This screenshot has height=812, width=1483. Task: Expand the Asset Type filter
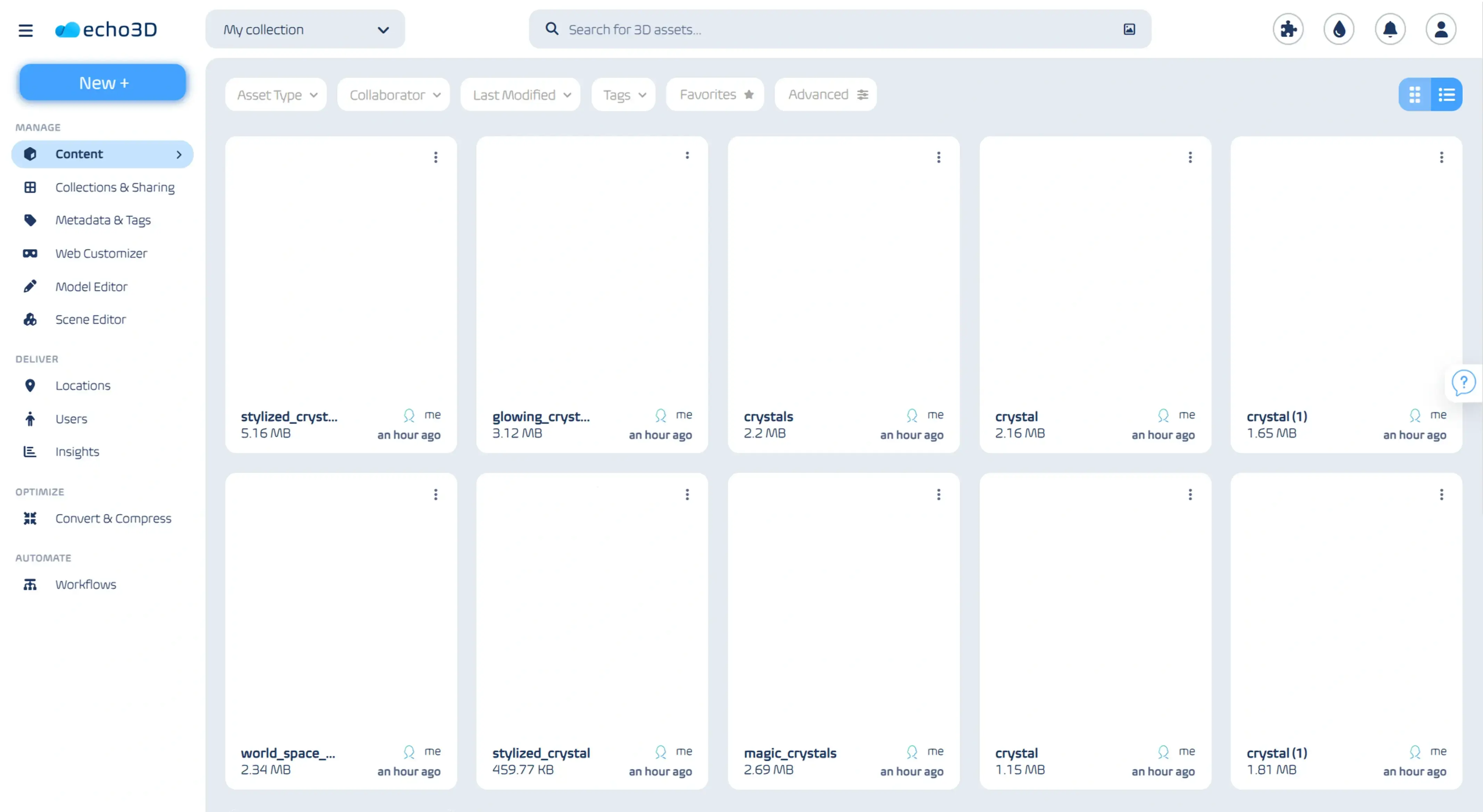click(x=276, y=94)
